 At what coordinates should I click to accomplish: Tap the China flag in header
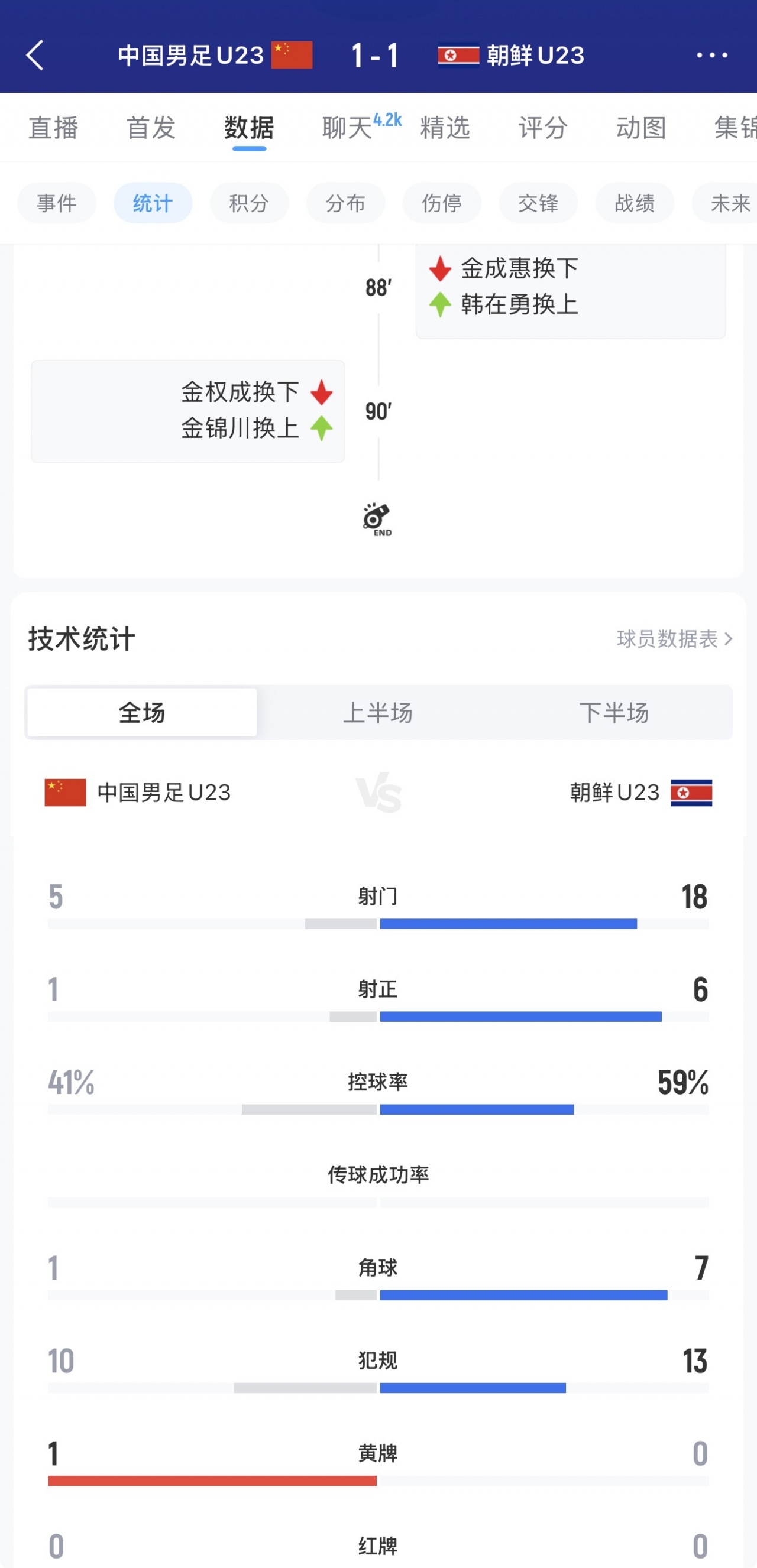[x=291, y=56]
